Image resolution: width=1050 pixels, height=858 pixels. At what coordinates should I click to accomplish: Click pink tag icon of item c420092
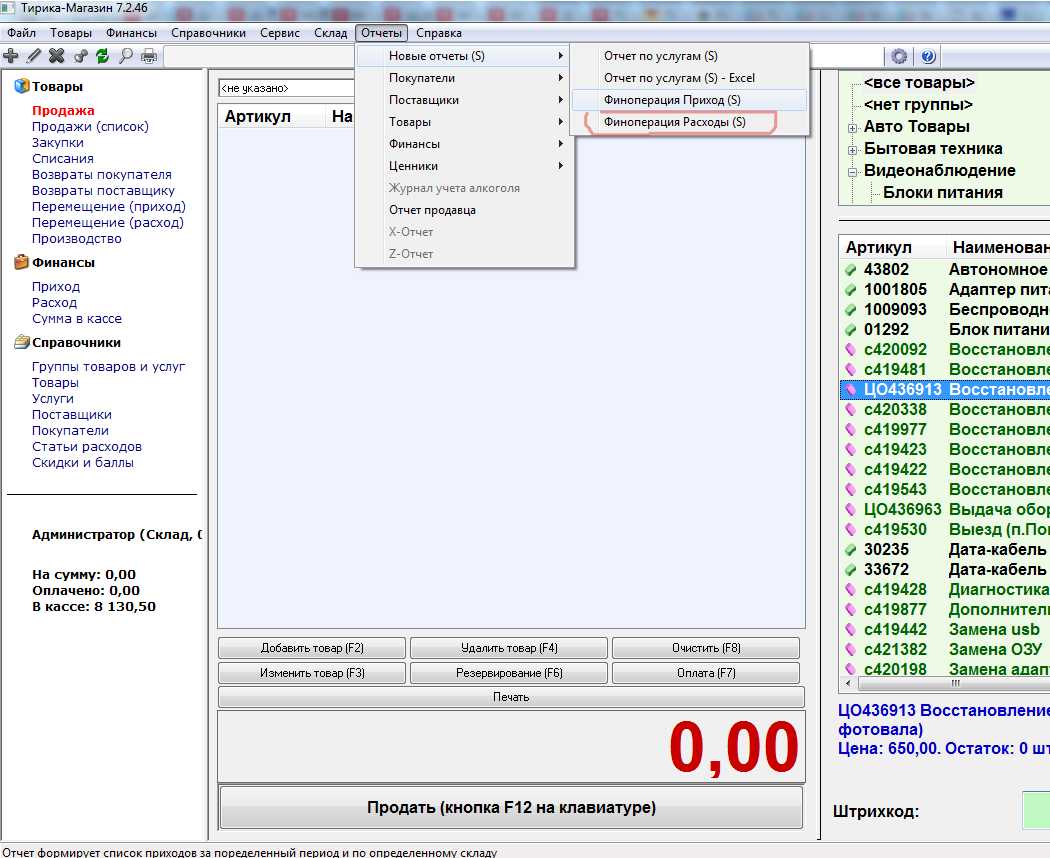pyautogui.click(x=850, y=349)
